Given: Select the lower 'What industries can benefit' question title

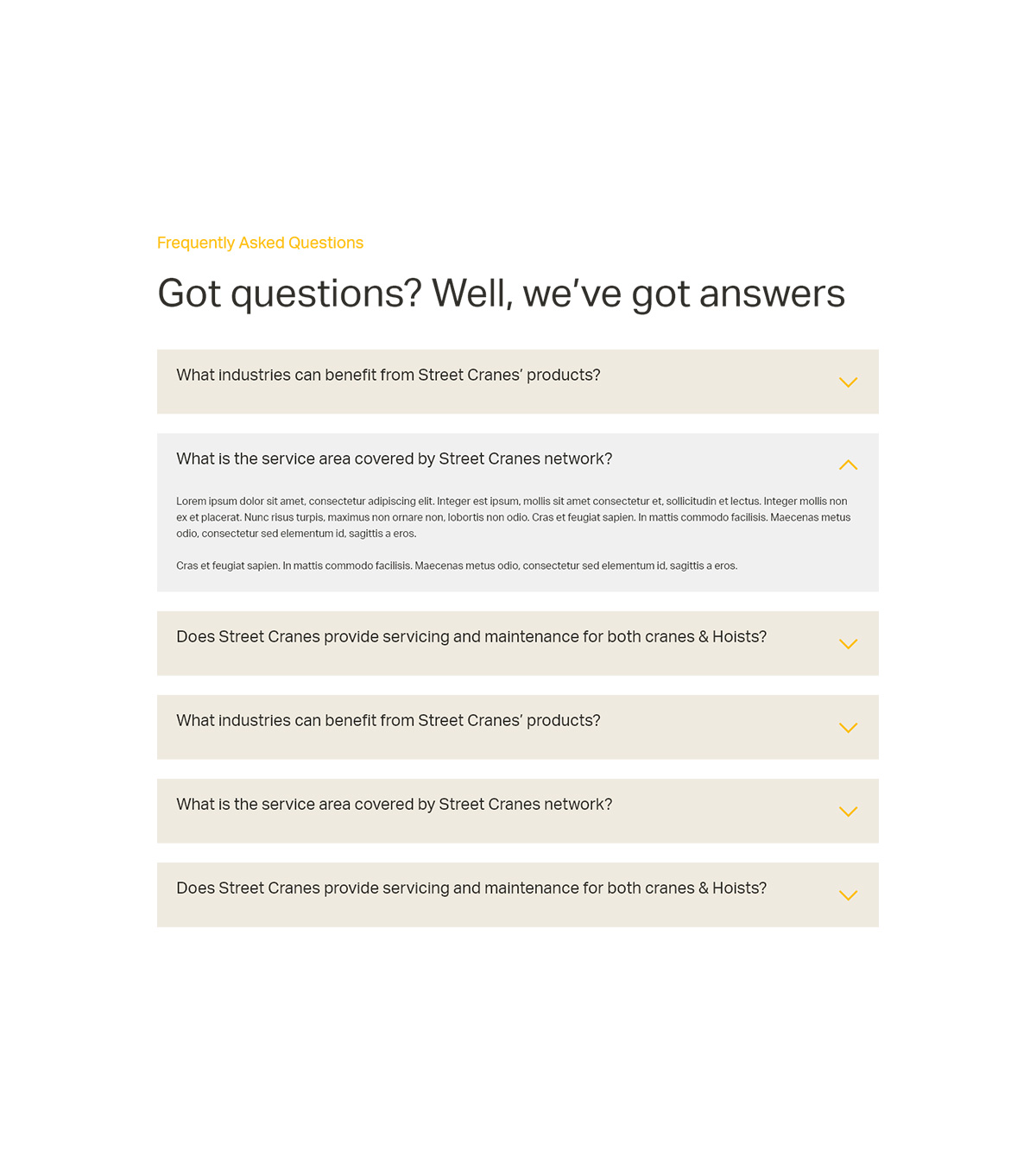Looking at the screenshot, I should click(x=388, y=720).
